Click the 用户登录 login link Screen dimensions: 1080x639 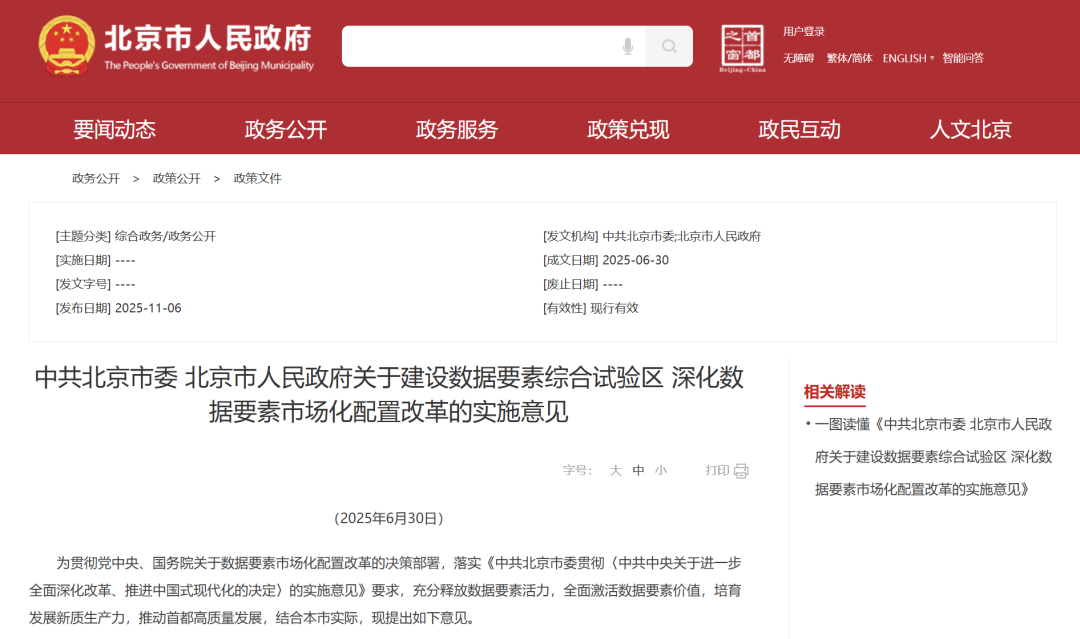coord(803,32)
